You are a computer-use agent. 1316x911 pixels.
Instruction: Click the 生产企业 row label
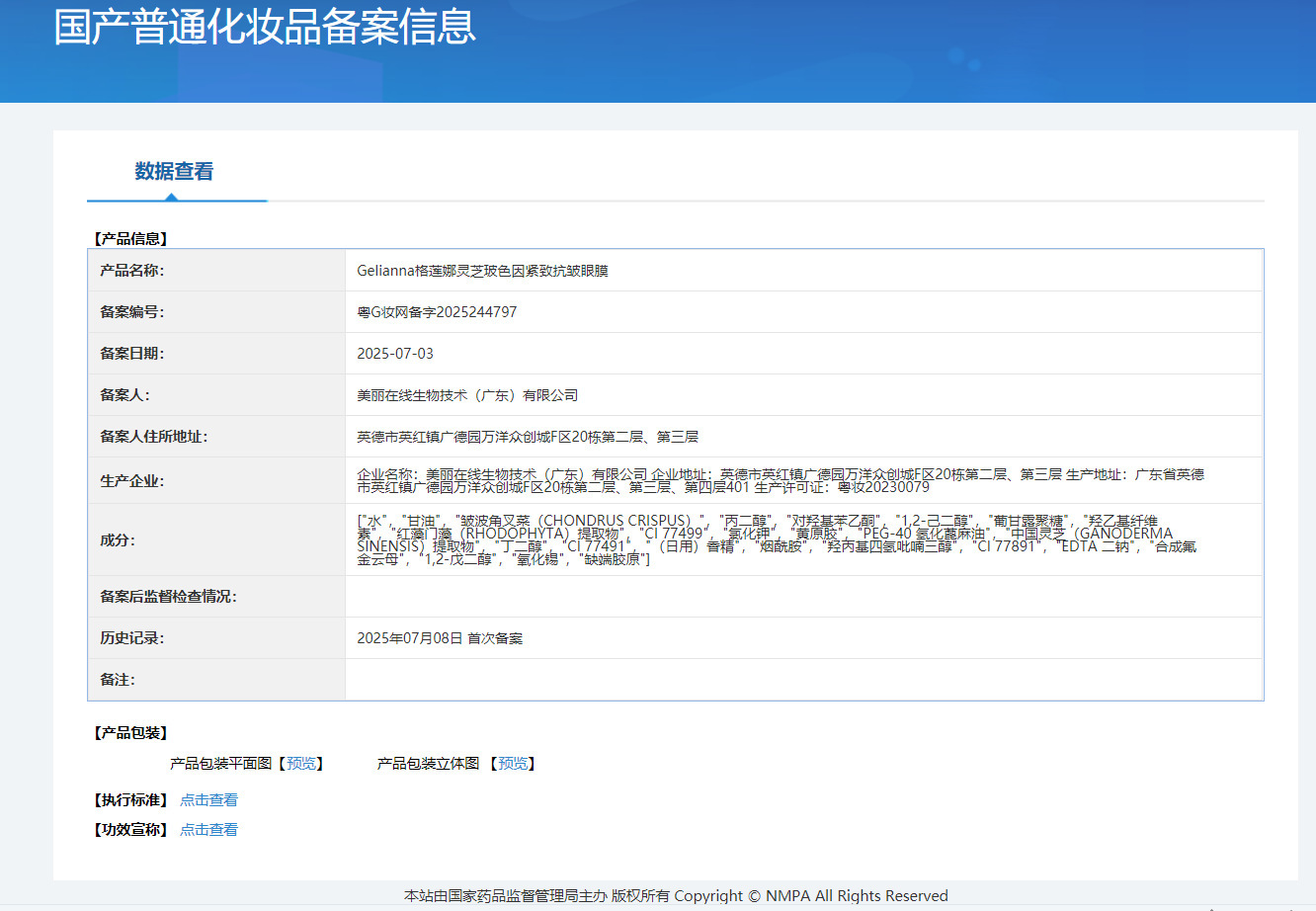pos(131,481)
